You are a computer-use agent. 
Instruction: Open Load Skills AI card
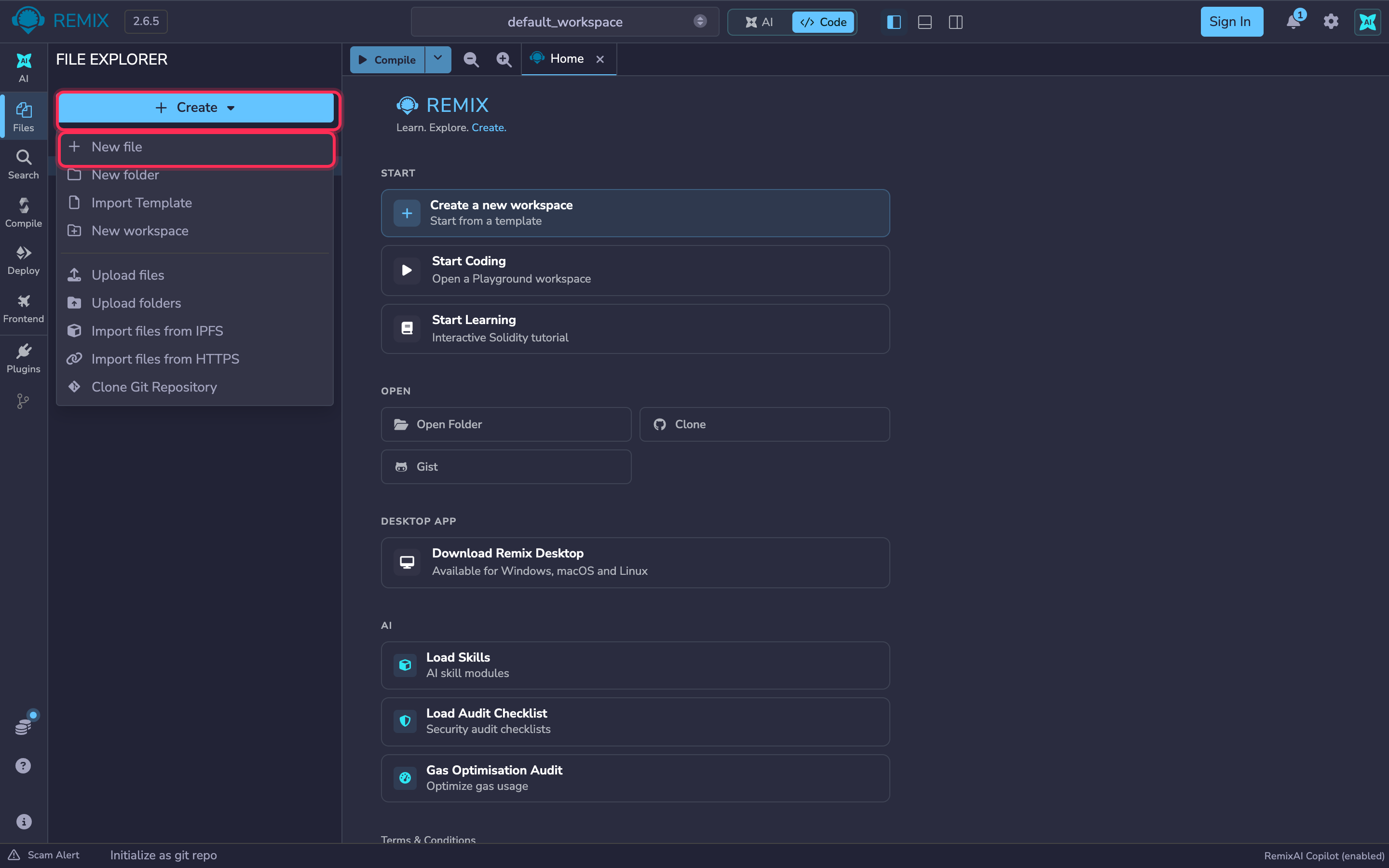(x=635, y=665)
